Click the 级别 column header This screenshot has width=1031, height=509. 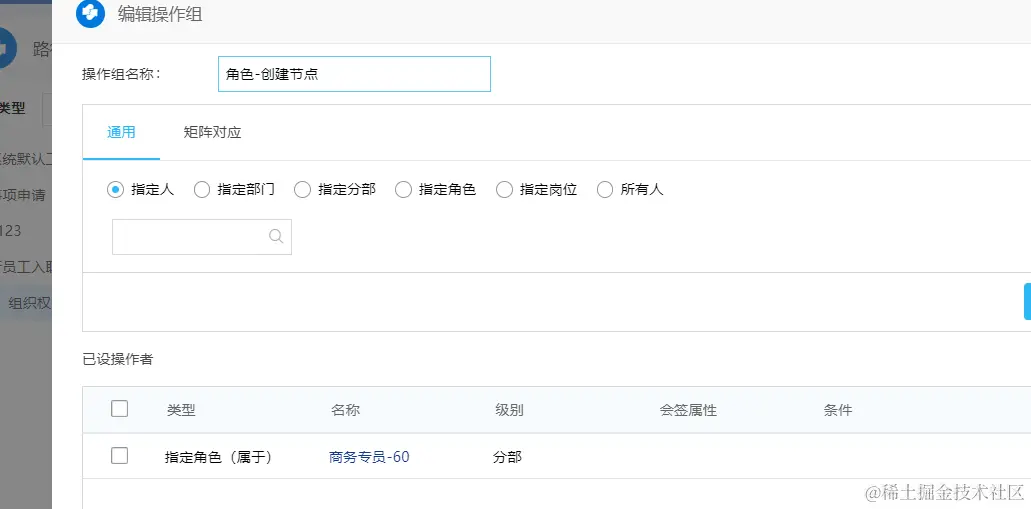click(510, 410)
